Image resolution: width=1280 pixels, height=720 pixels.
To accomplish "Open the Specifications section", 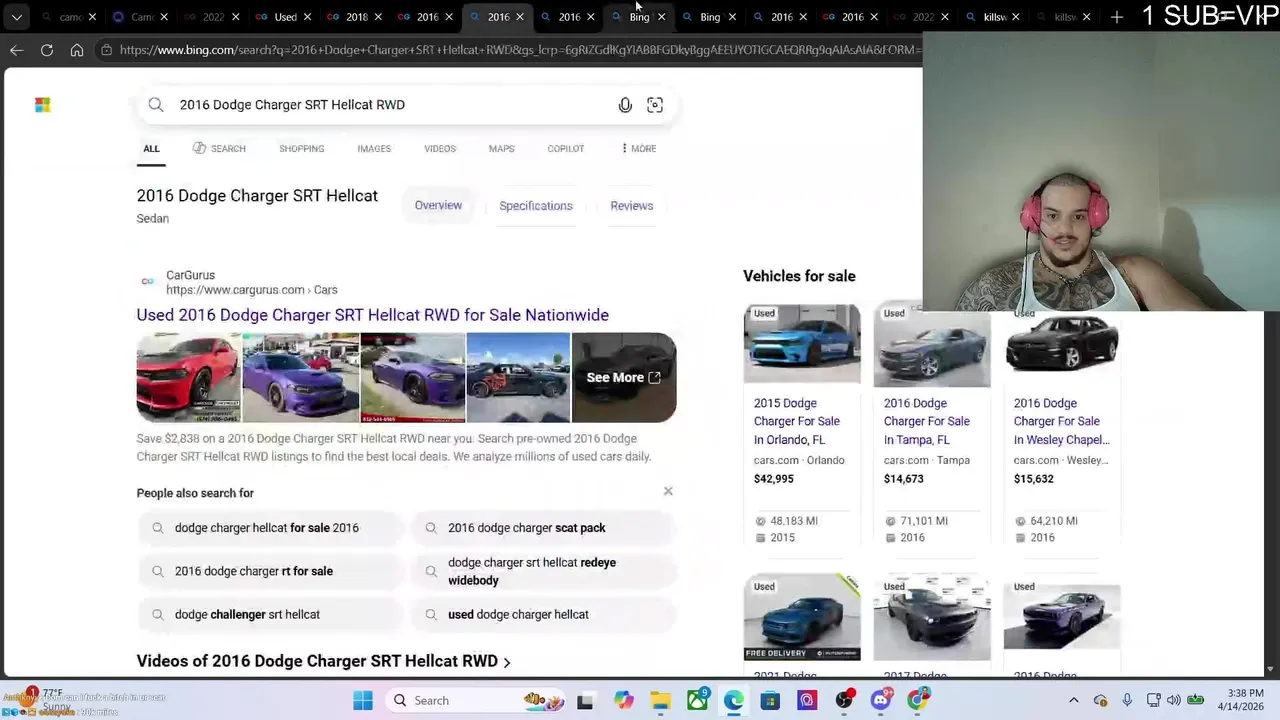I will pos(536,205).
